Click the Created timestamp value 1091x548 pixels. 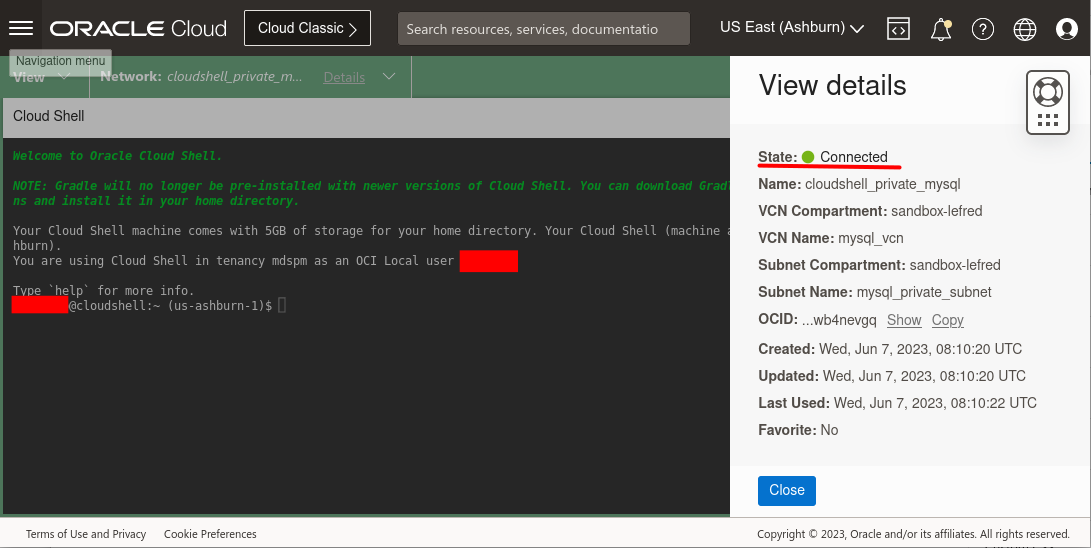click(921, 349)
